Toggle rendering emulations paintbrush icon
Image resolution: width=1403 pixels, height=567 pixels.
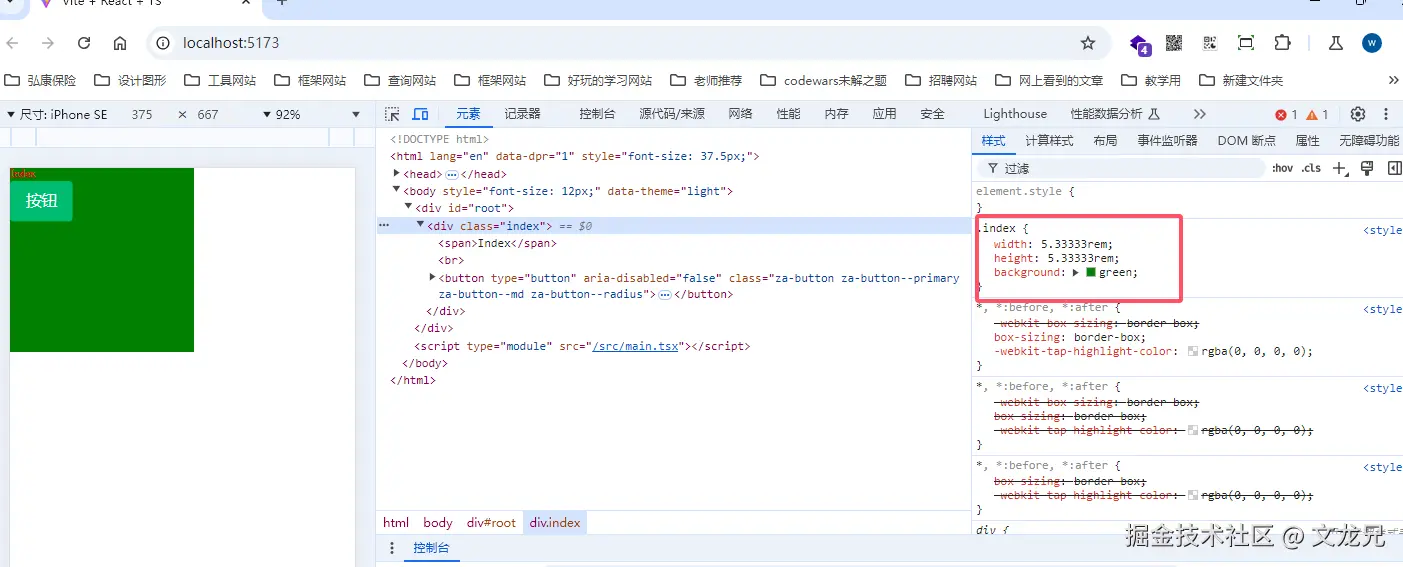point(1367,168)
